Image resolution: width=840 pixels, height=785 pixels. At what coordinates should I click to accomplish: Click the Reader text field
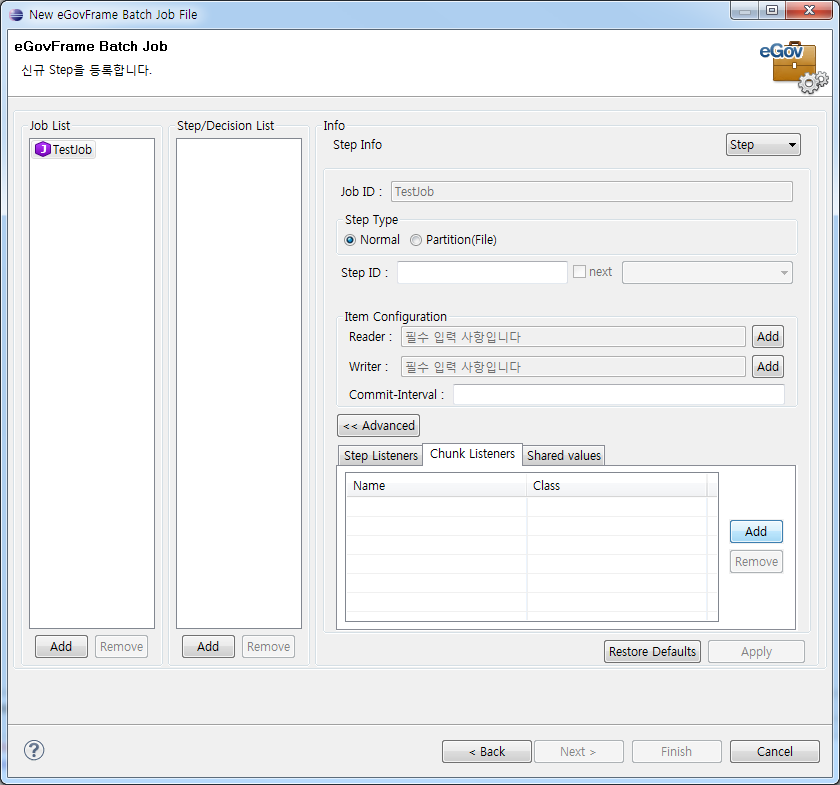pos(573,337)
